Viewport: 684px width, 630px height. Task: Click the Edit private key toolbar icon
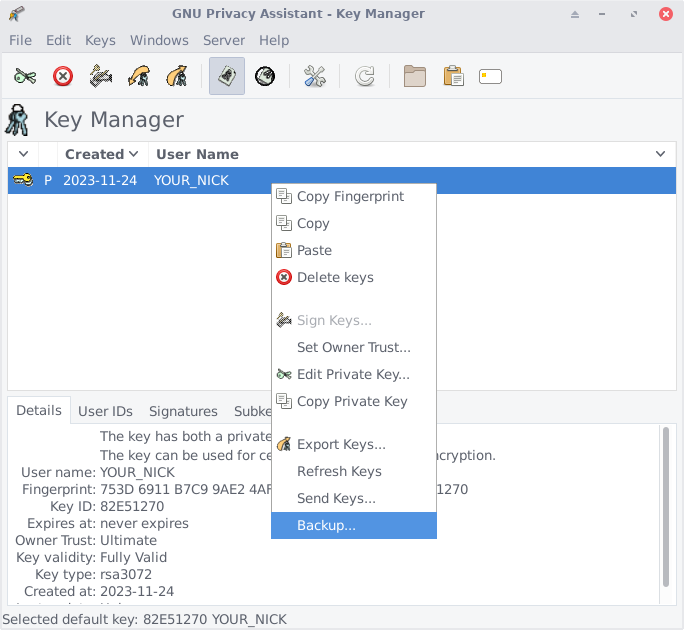pos(25,76)
